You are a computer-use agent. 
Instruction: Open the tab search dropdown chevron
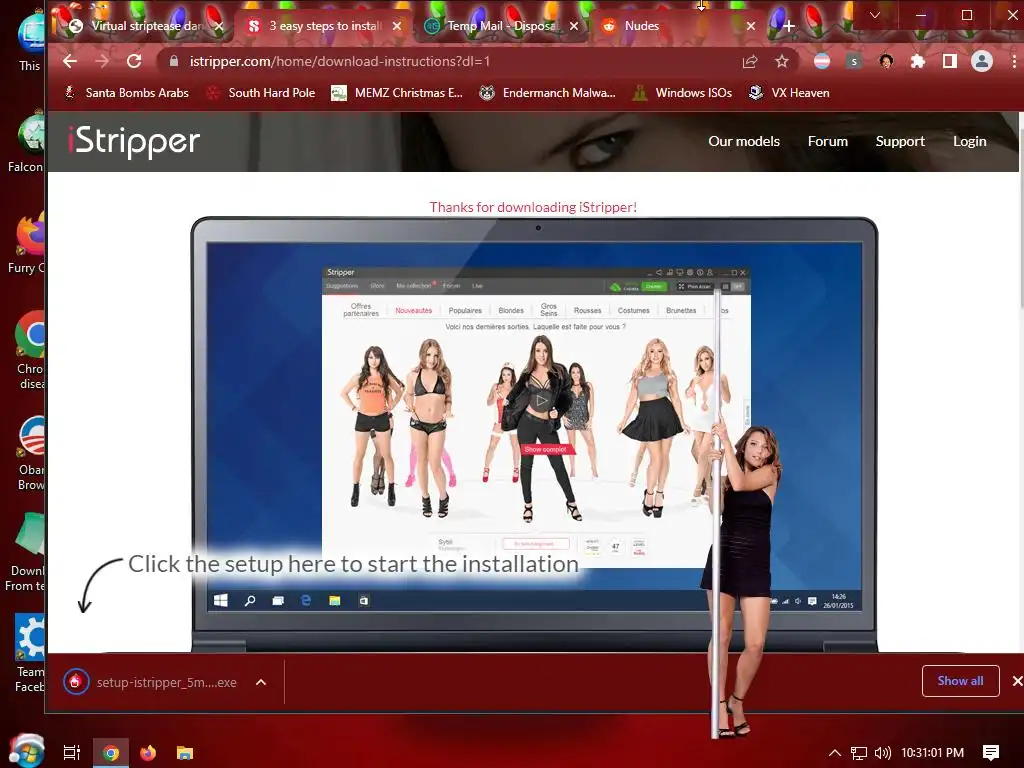point(875,15)
